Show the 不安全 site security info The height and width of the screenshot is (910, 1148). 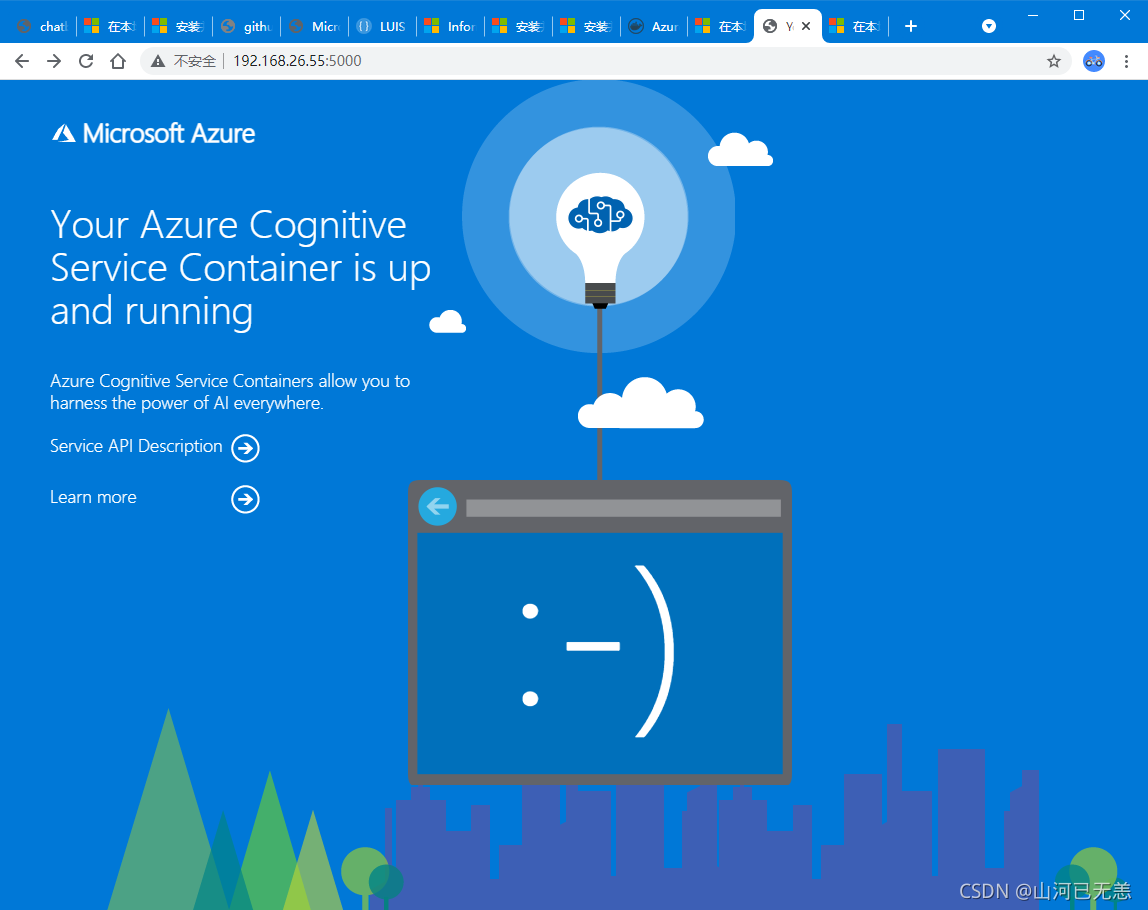184,61
